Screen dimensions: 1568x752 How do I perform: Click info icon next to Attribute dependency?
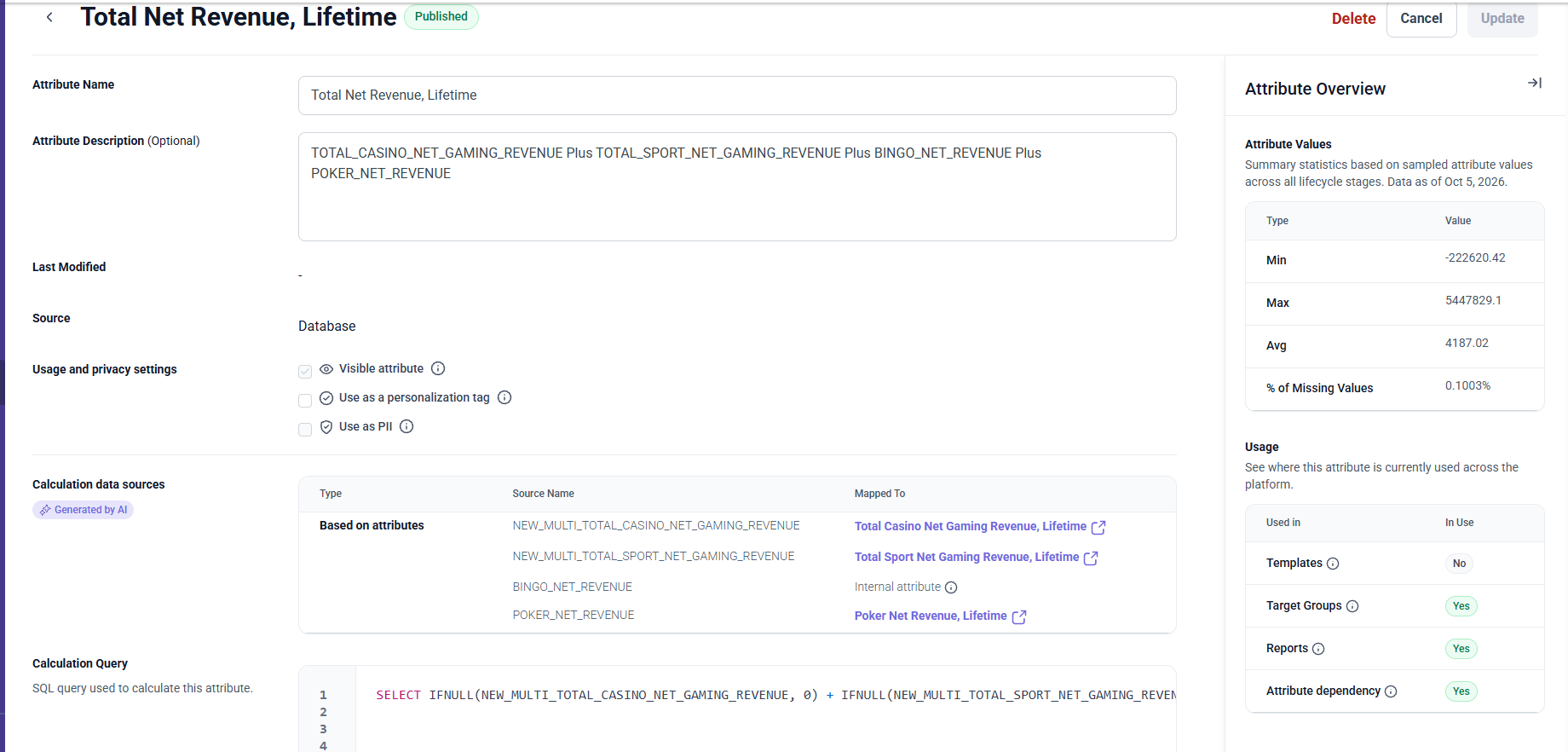coord(1391,691)
